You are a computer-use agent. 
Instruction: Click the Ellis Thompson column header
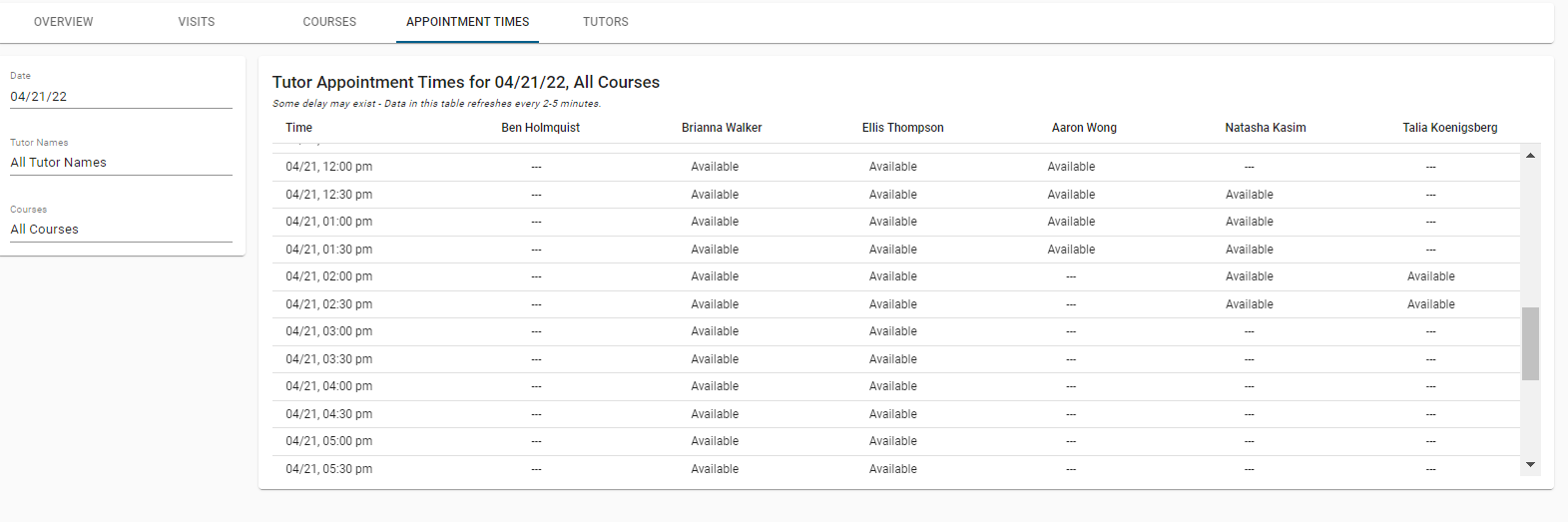(x=902, y=128)
